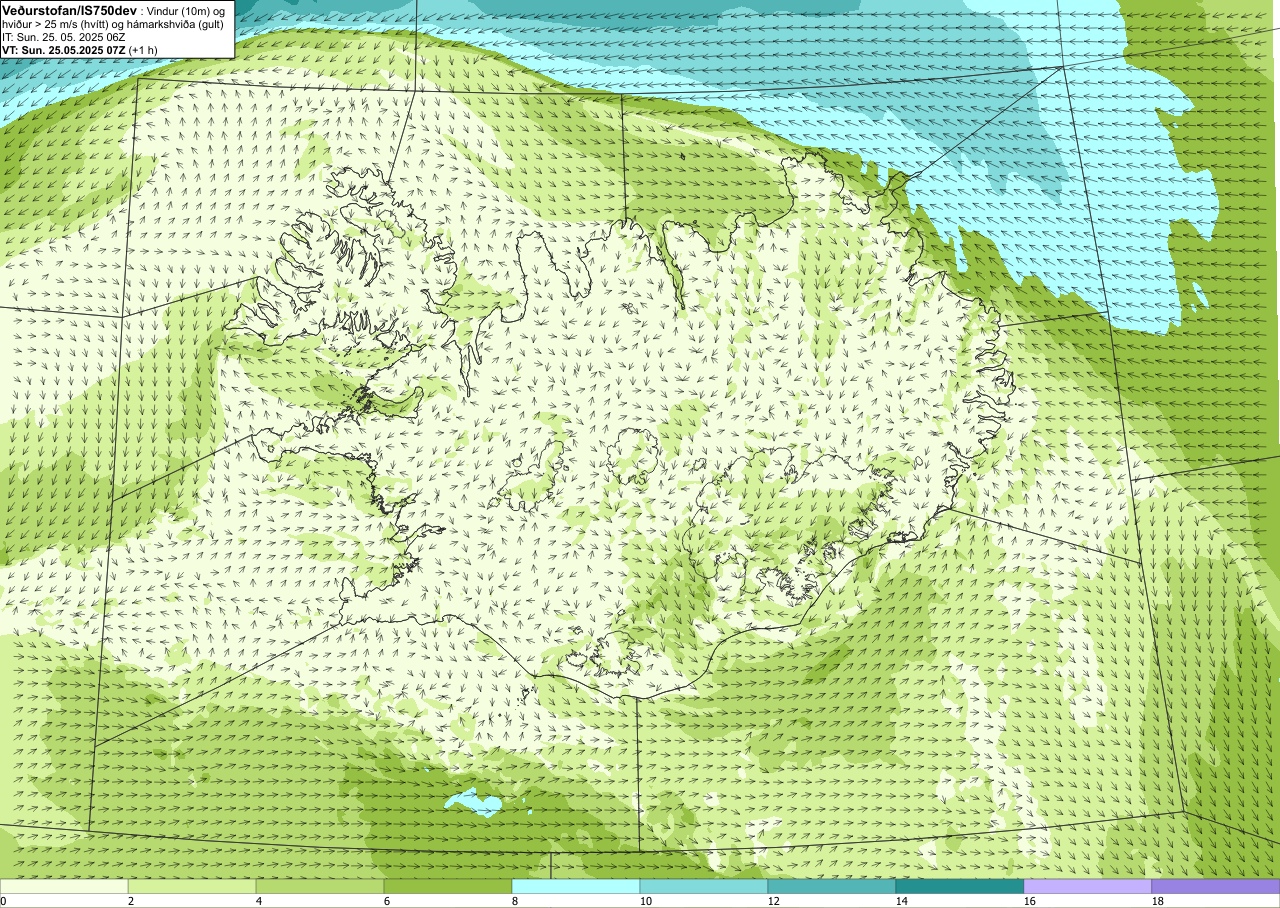
Task: Click the 16–18 m/s lavender legend swatch
Action: tap(1088, 887)
